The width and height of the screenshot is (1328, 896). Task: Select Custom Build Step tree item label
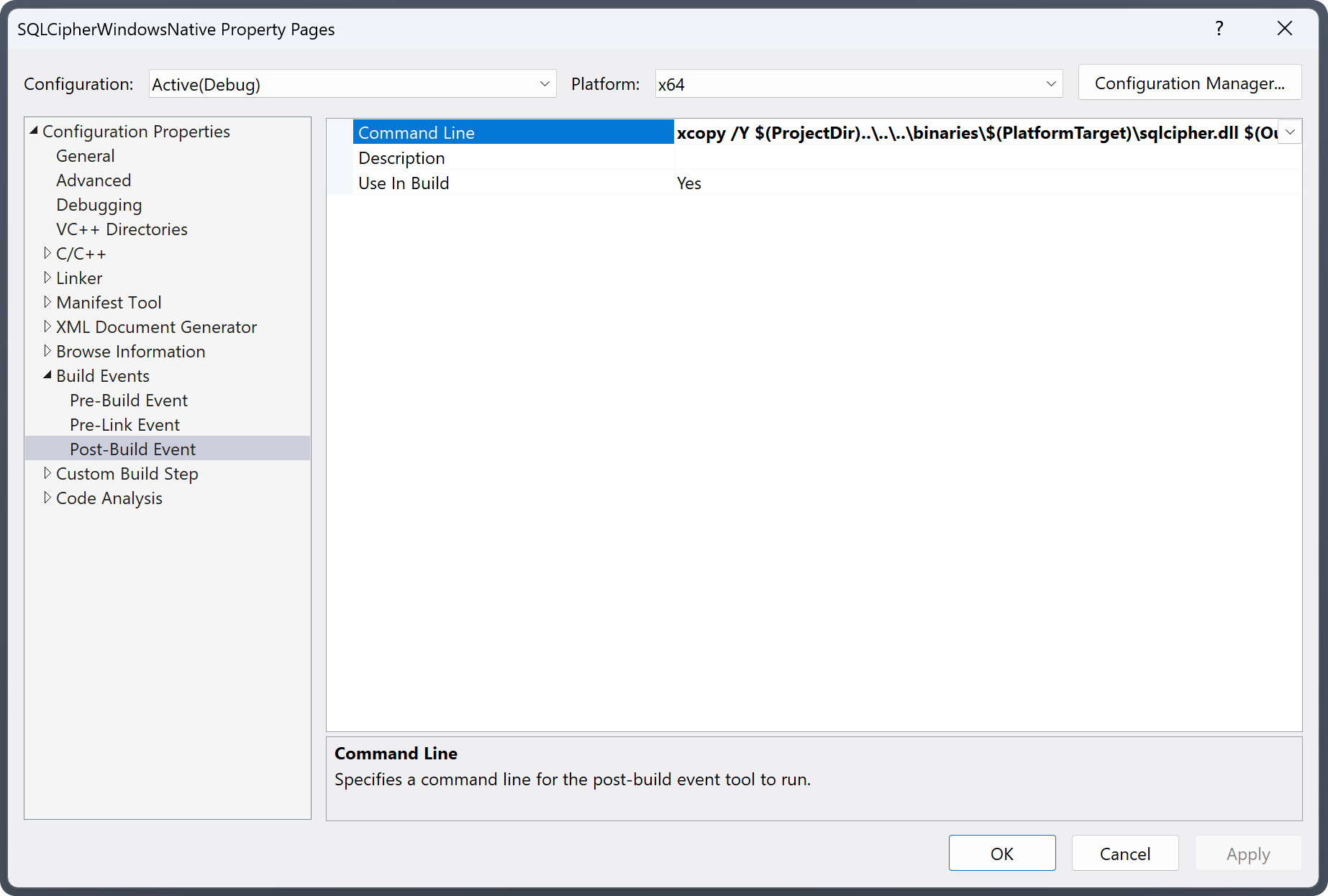pos(127,474)
